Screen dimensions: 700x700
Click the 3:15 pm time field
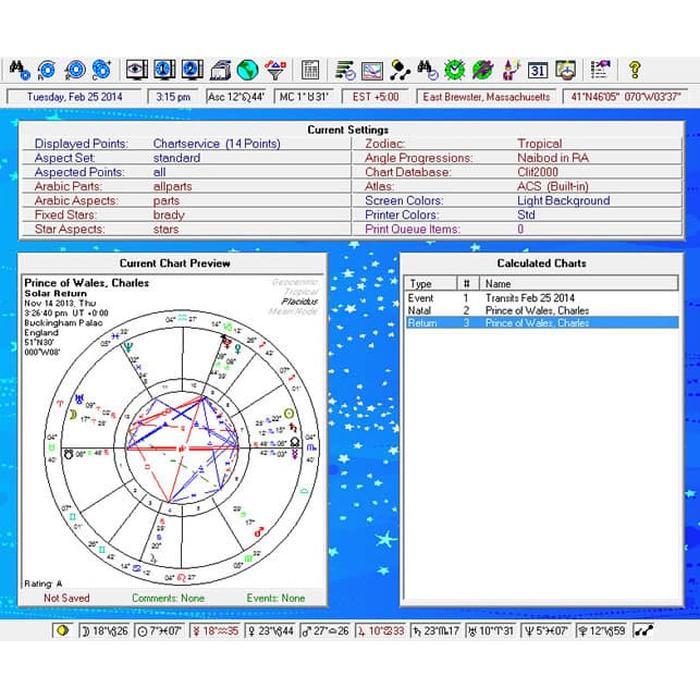pyautogui.click(x=173, y=97)
